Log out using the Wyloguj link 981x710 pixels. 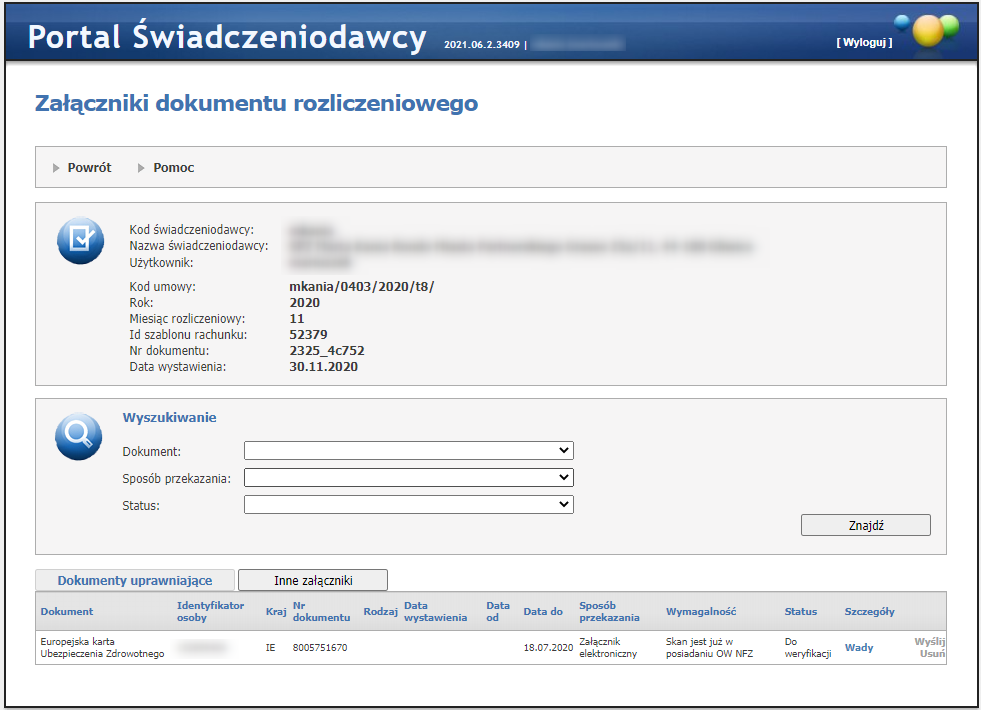(864, 43)
